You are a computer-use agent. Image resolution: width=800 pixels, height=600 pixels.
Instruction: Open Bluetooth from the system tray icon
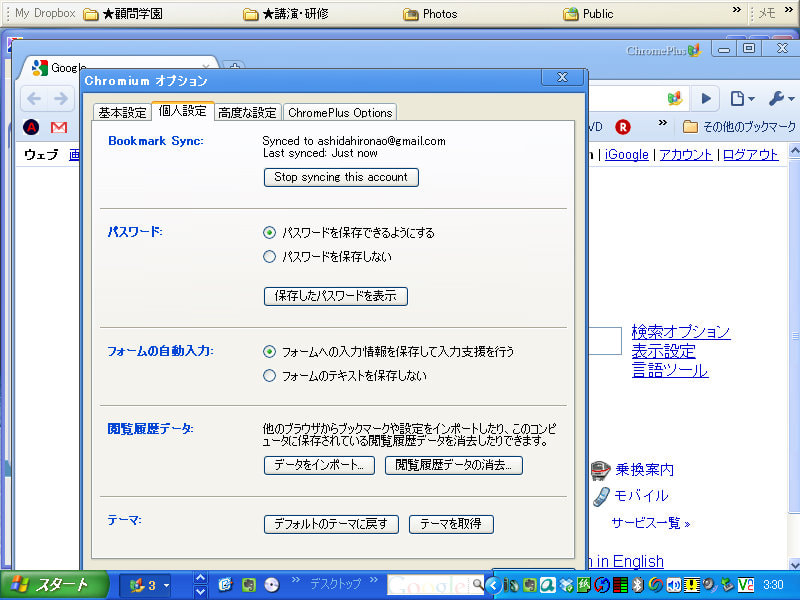[636, 584]
